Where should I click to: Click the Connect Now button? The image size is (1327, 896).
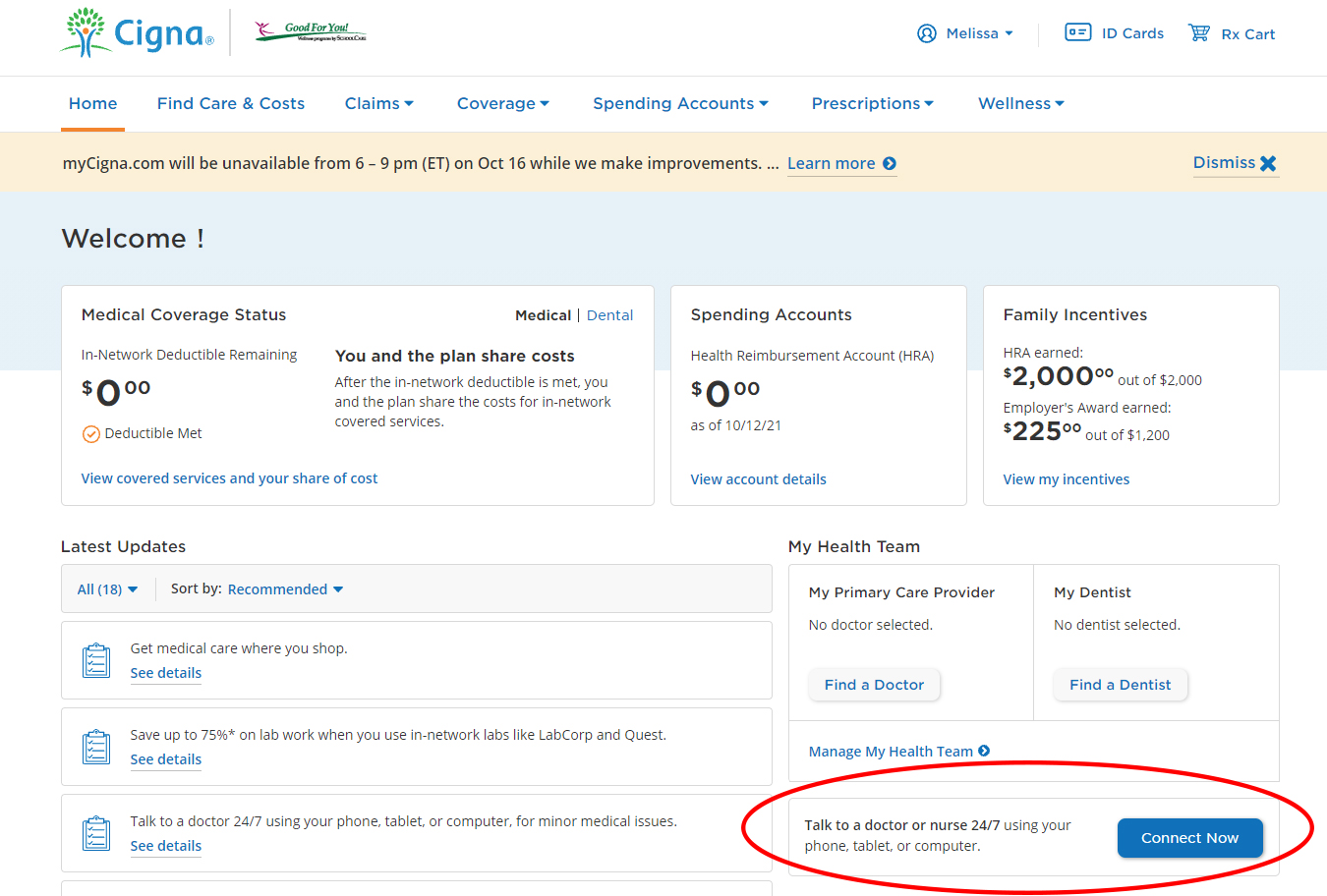pyautogui.click(x=1189, y=838)
